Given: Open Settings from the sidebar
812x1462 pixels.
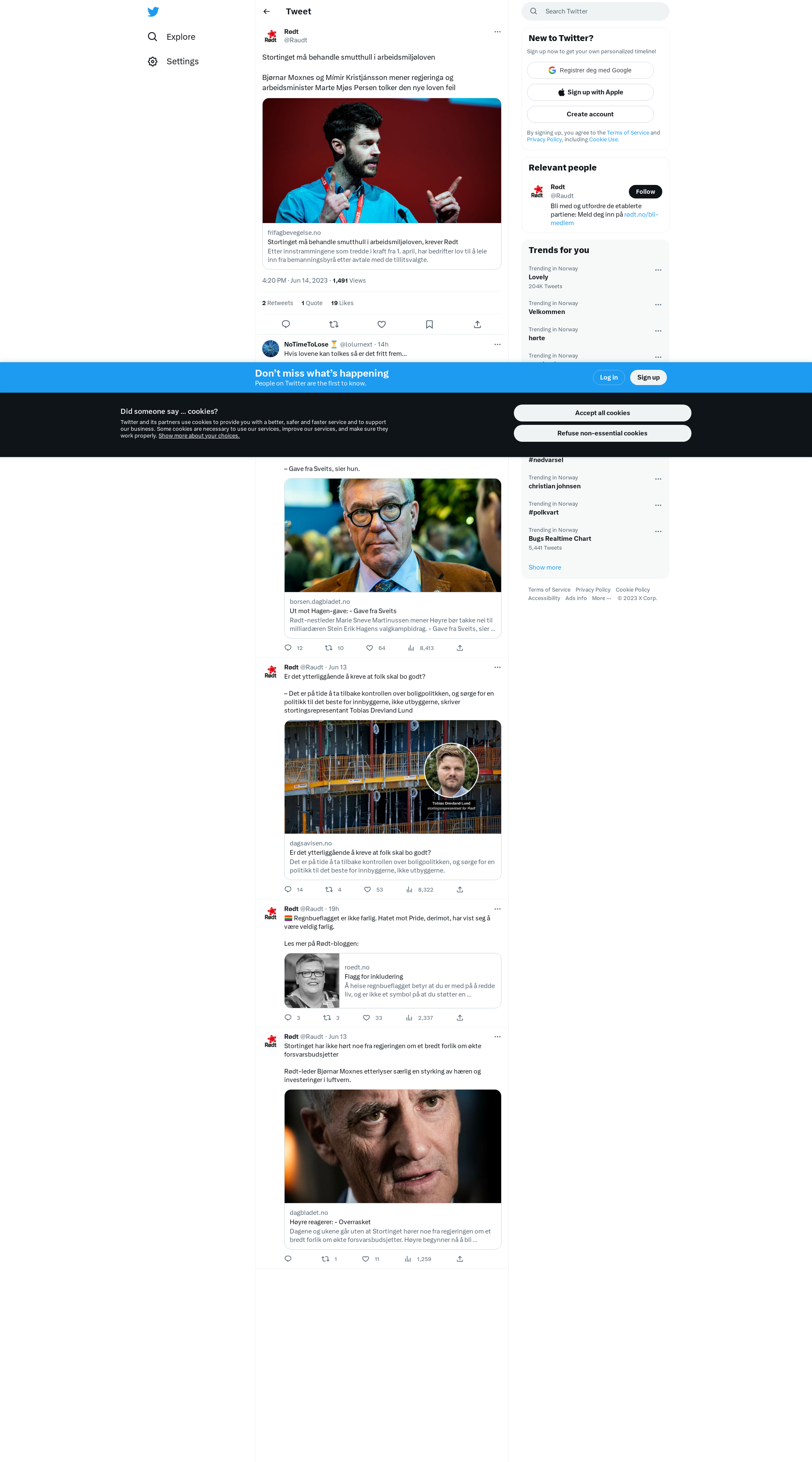Looking at the screenshot, I should pyautogui.click(x=173, y=61).
